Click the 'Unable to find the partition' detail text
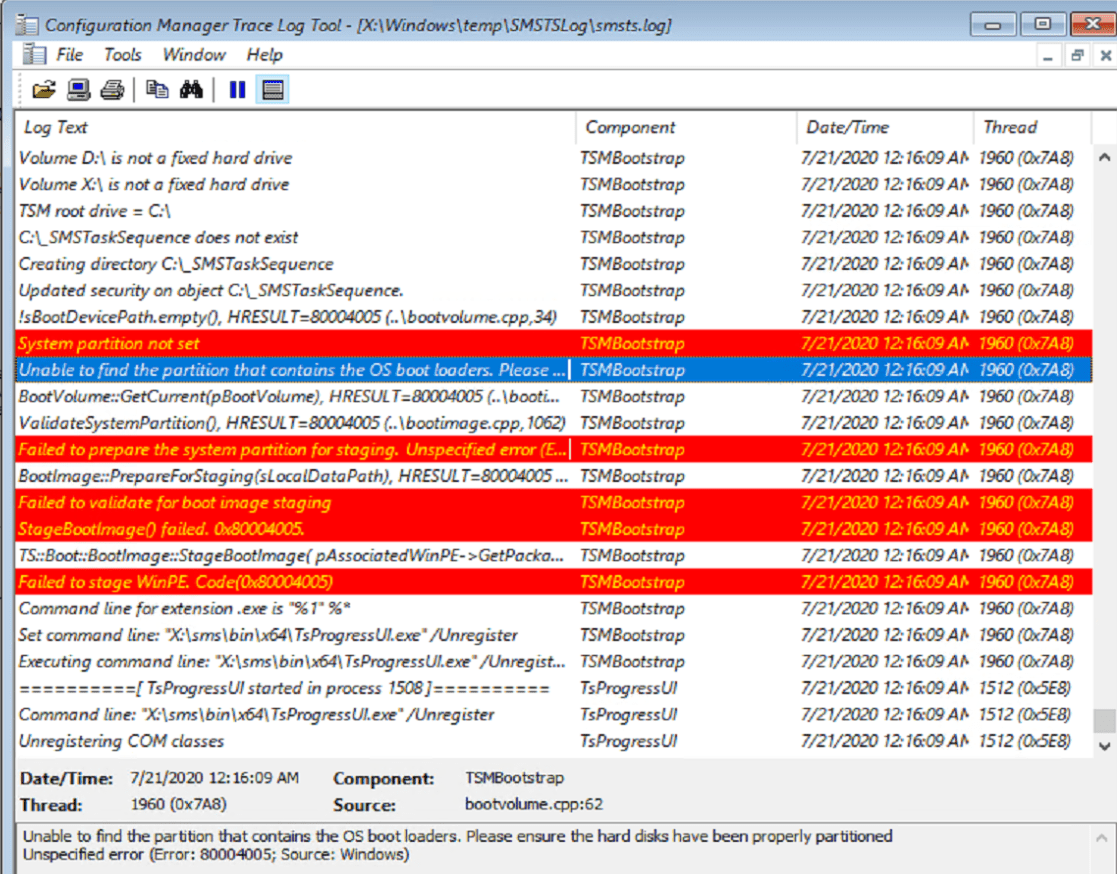1117x874 pixels. 450,837
